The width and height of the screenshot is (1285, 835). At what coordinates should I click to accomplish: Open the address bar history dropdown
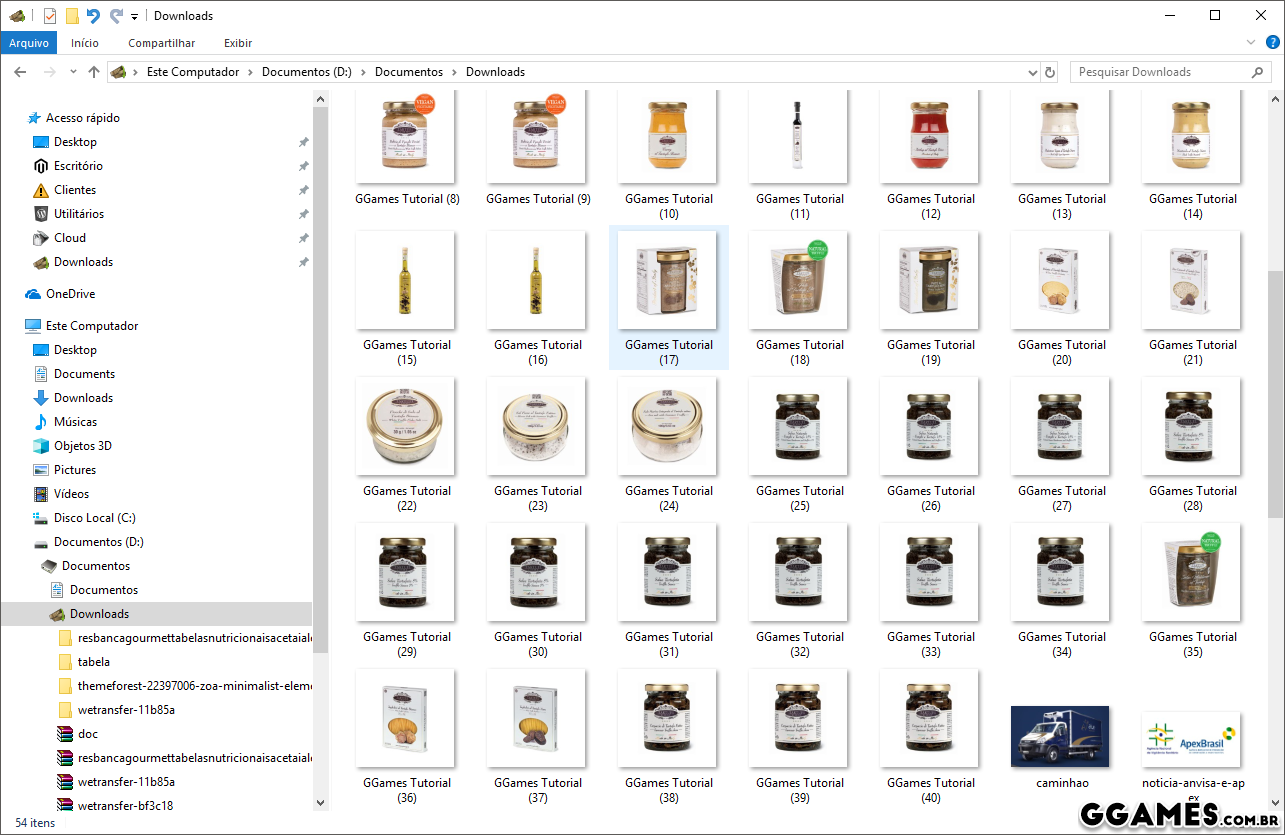[x=1033, y=72]
